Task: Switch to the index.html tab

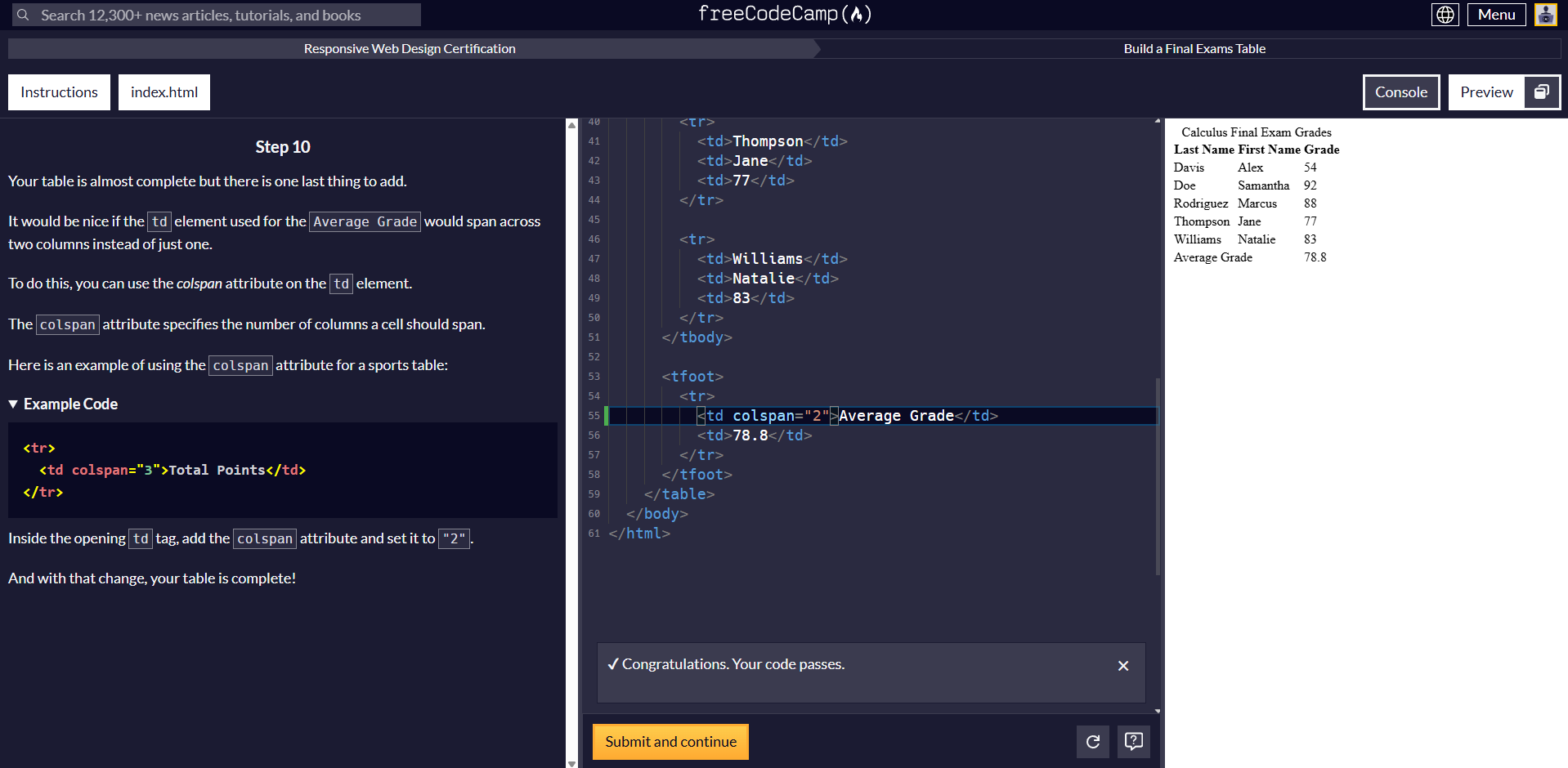Action: 164,92
